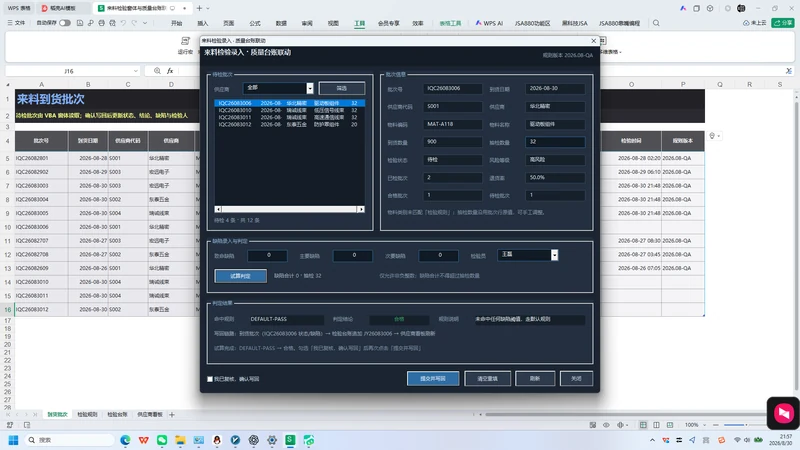Open the File menu in WPS

tap(16, 23)
